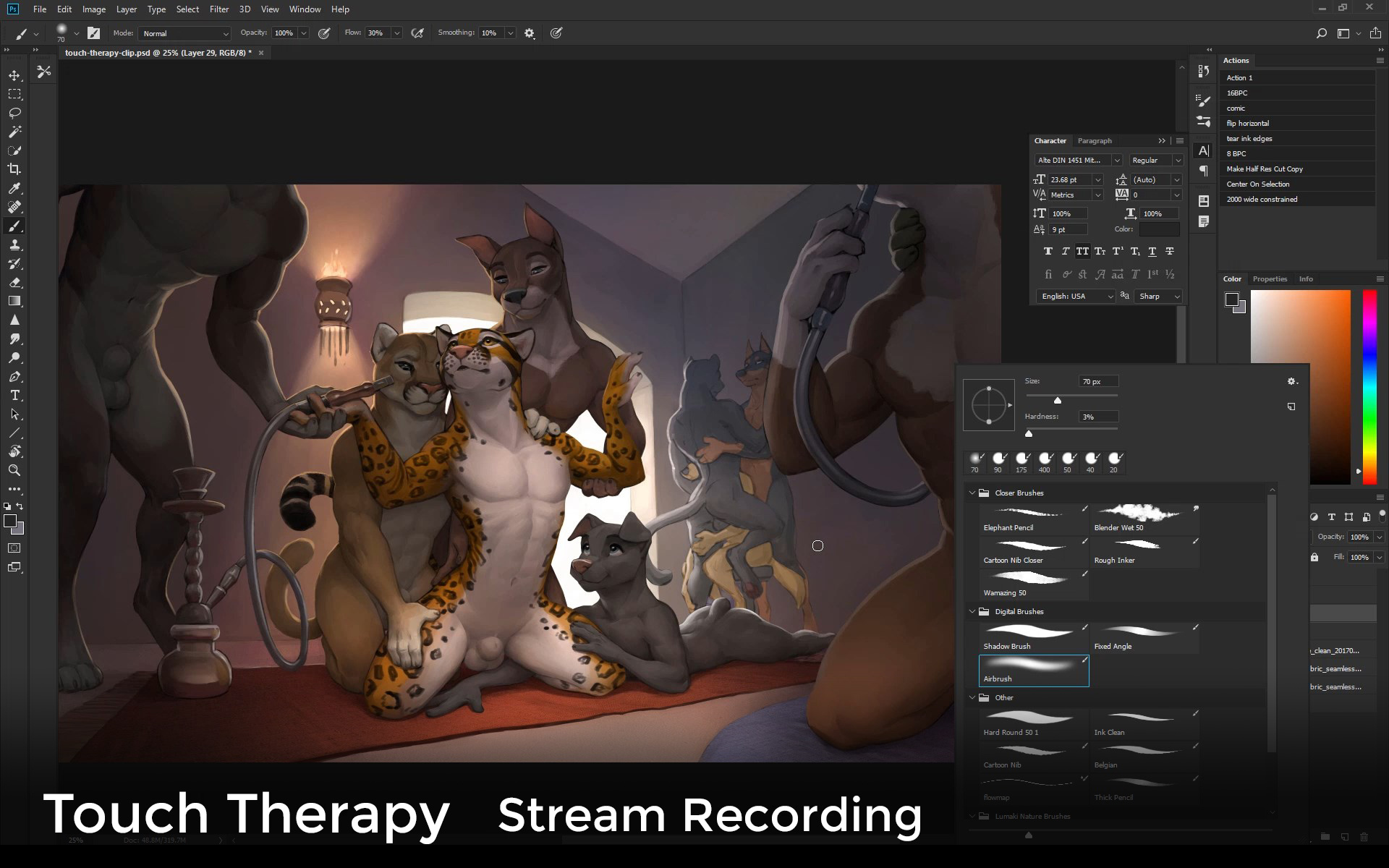Open the Filter menu
1389x868 pixels.
(218, 9)
